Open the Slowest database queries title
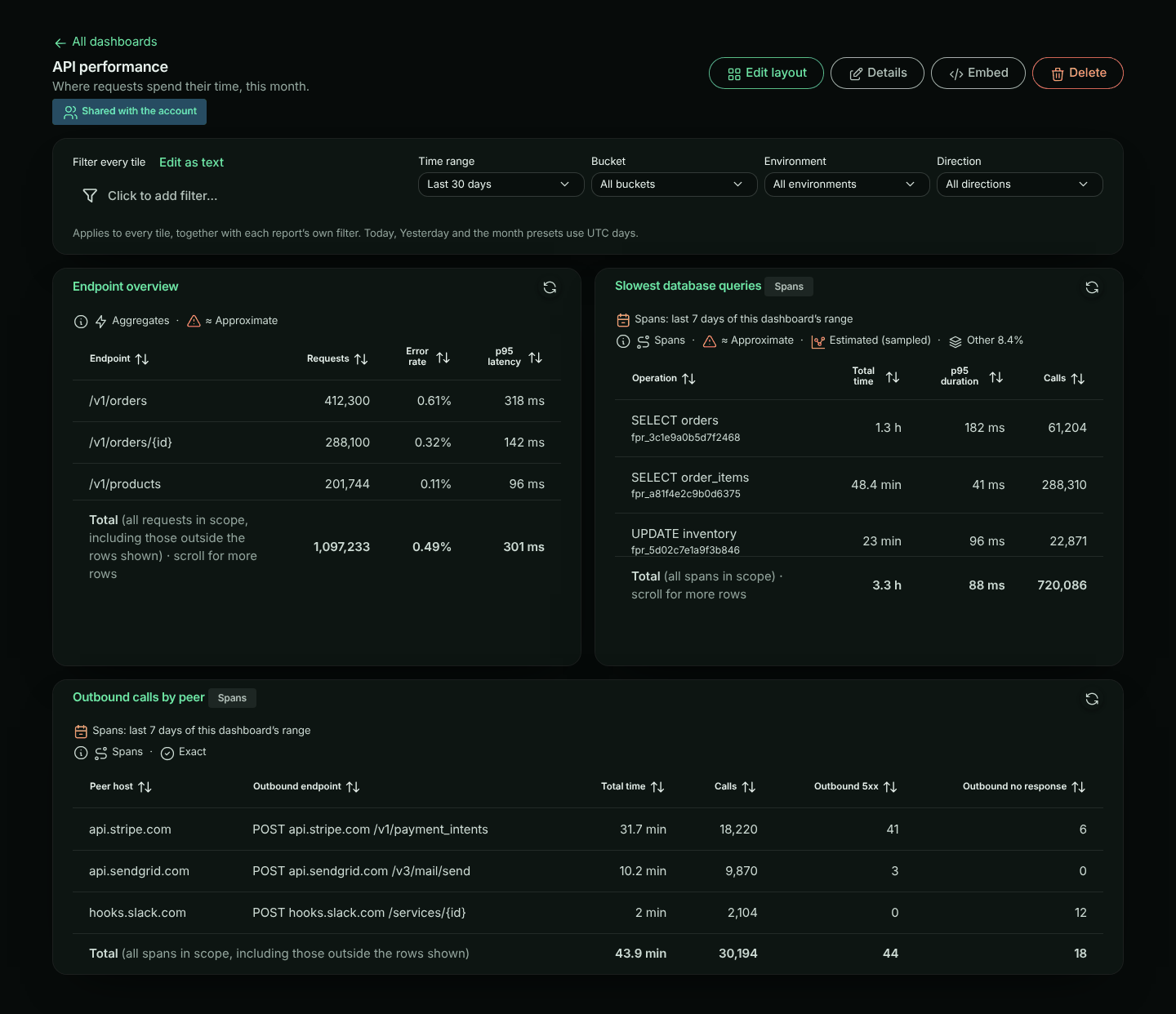Screen dimensions: 1176x1014 (x=688, y=286)
